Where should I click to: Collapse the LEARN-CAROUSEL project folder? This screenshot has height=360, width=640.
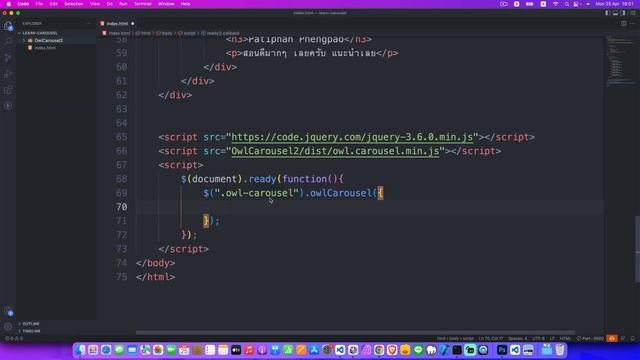point(40,33)
